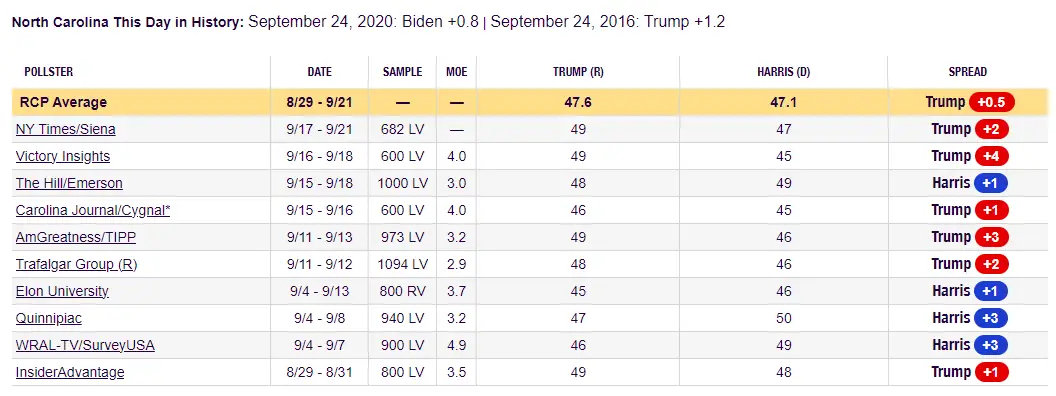Image resolution: width=1056 pixels, height=396 pixels.
Task: Click the Trump +3 spread badge
Action: click(x=991, y=237)
